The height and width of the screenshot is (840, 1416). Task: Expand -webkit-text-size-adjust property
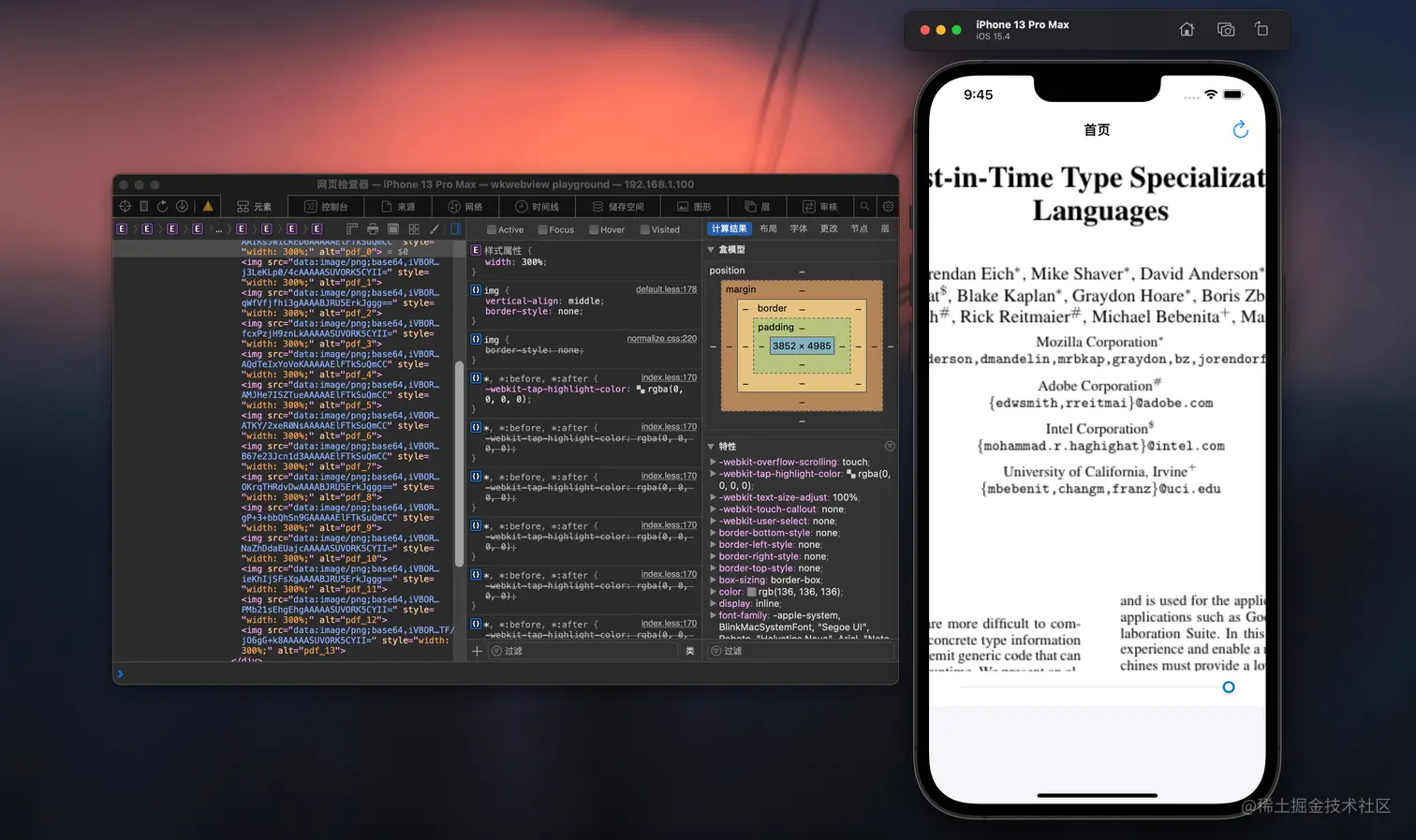713,497
